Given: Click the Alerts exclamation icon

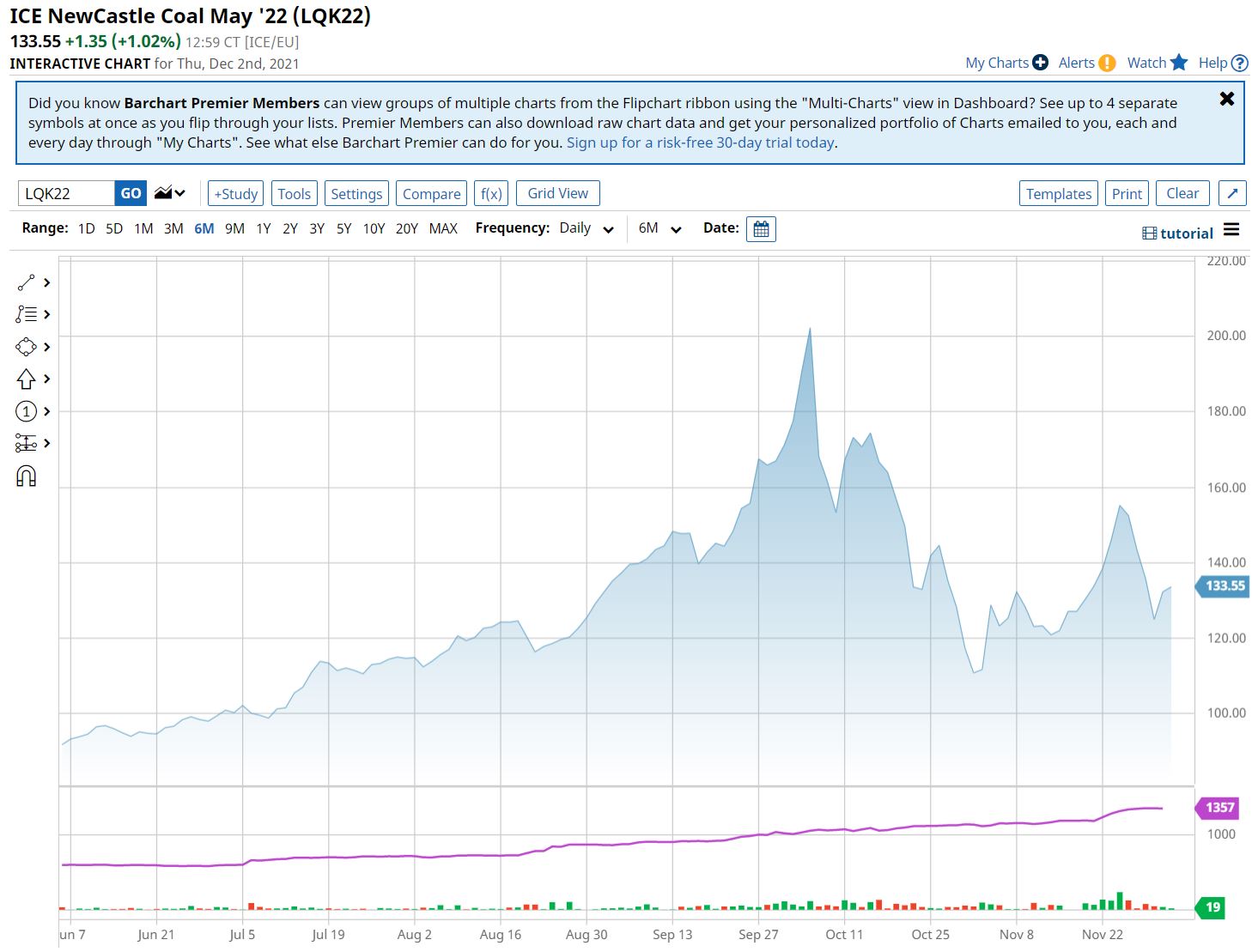Looking at the screenshot, I should coord(1108,63).
